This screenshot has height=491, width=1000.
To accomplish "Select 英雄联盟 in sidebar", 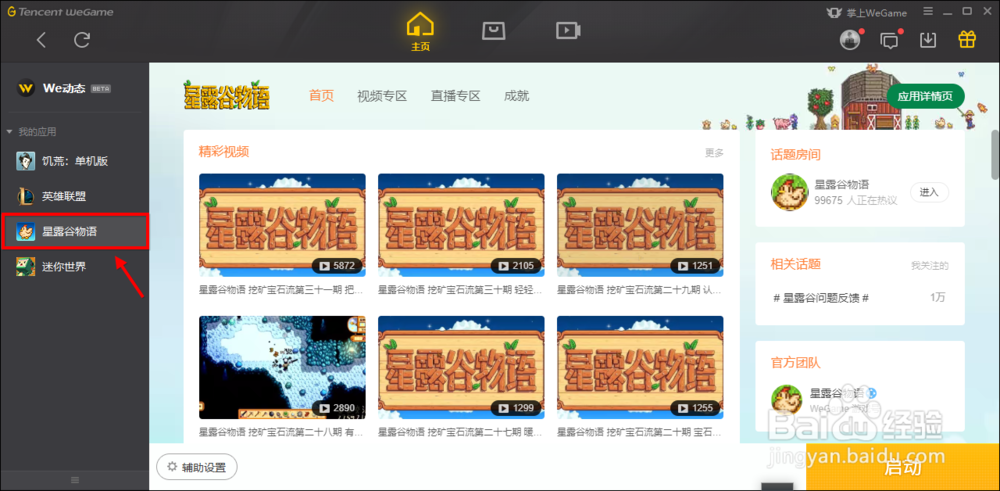I will click(x=75, y=196).
